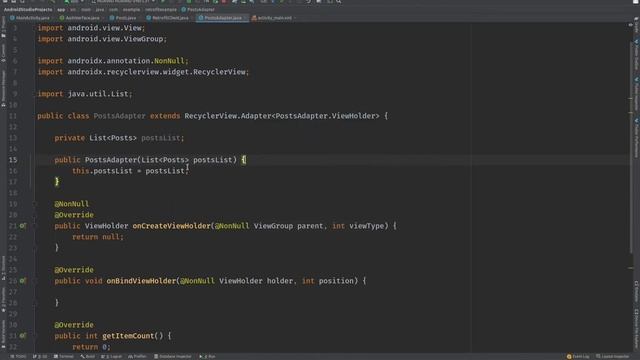Click the search everywhere magnifier icon
Image resolution: width=640 pixels, height=360 pixels.
coord(339,2)
